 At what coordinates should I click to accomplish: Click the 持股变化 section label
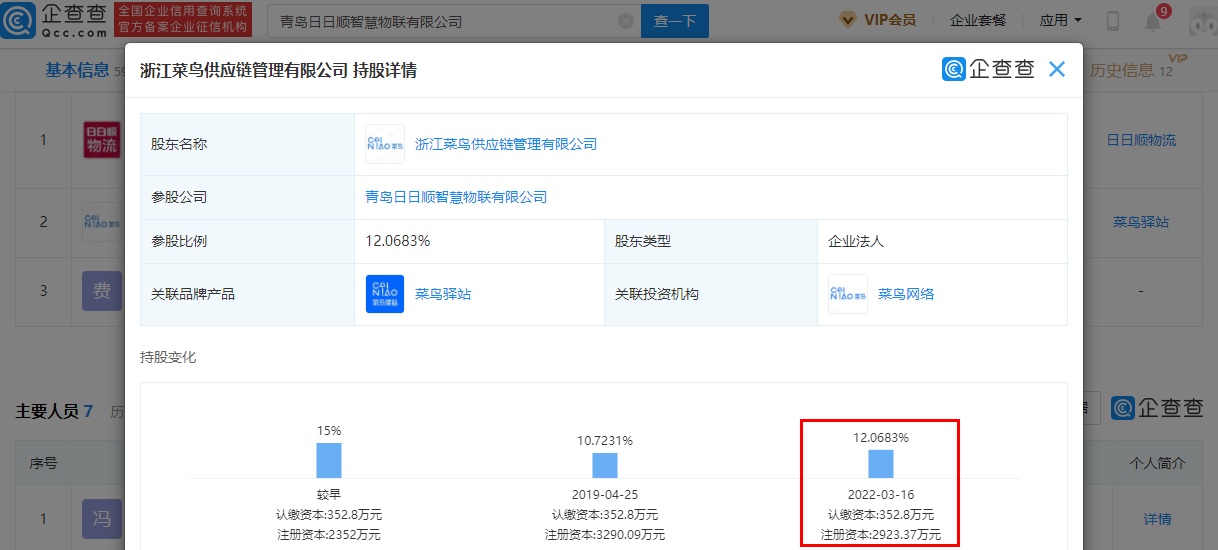[x=168, y=357]
